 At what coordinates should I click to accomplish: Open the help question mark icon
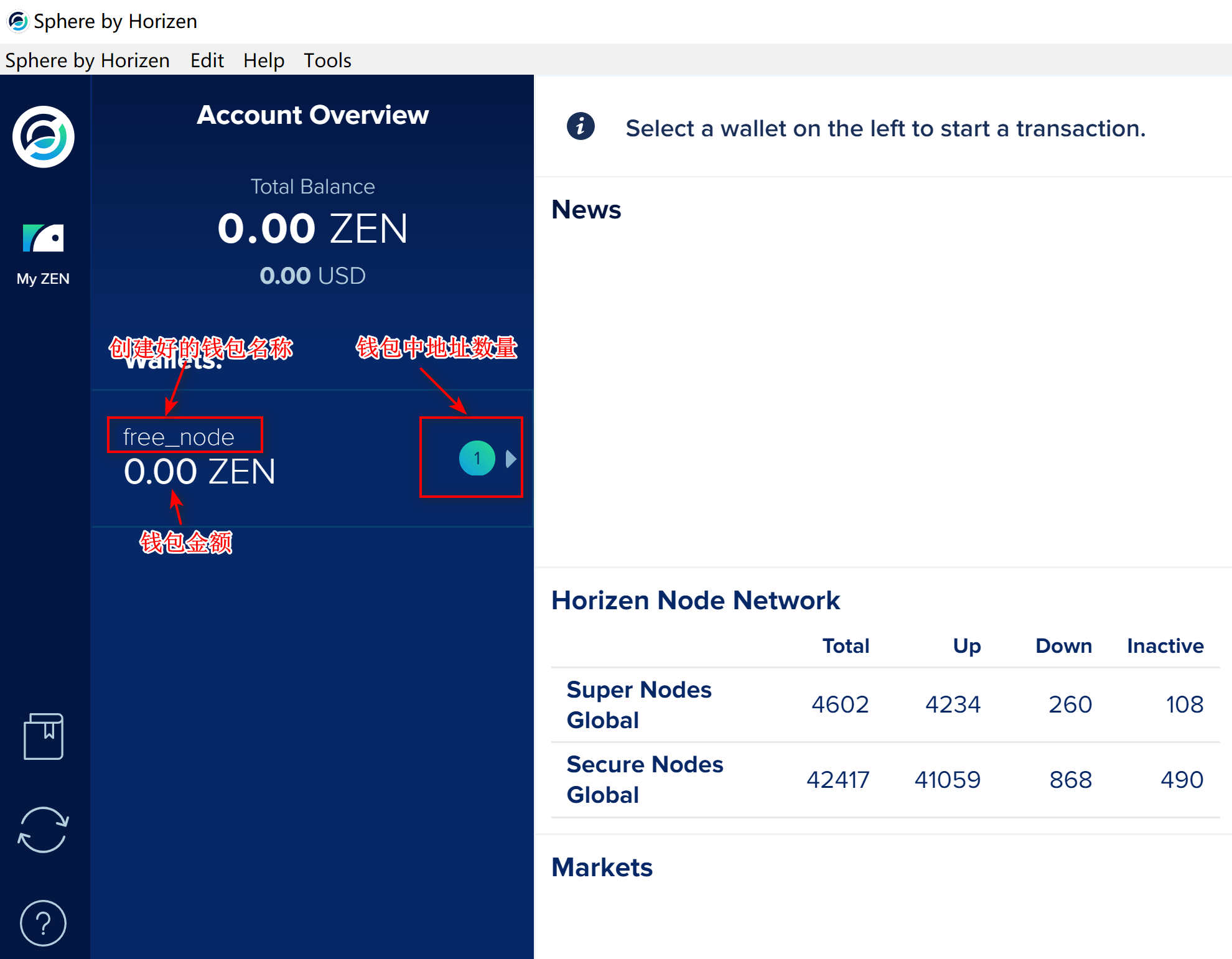tap(44, 923)
